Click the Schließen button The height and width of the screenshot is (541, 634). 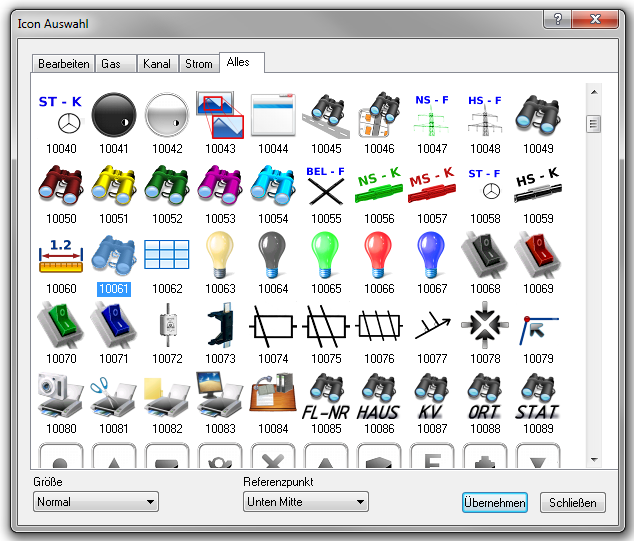pyautogui.click(x=573, y=503)
